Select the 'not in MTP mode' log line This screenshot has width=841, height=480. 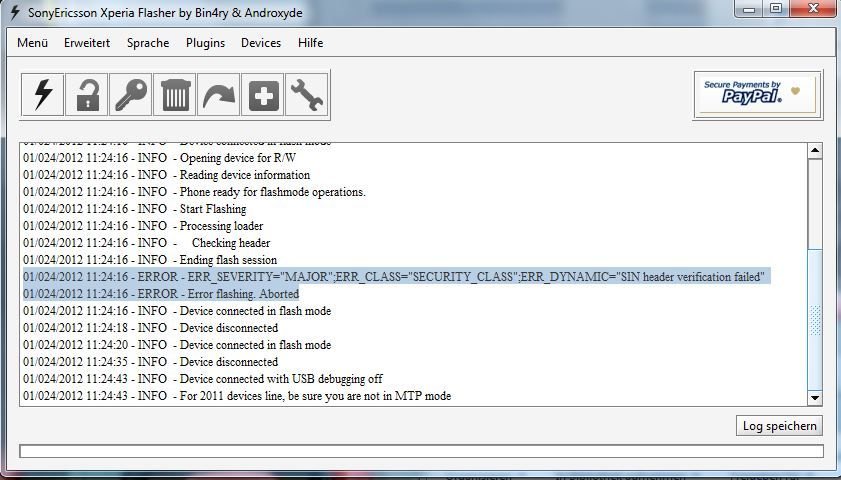[x=237, y=396]
